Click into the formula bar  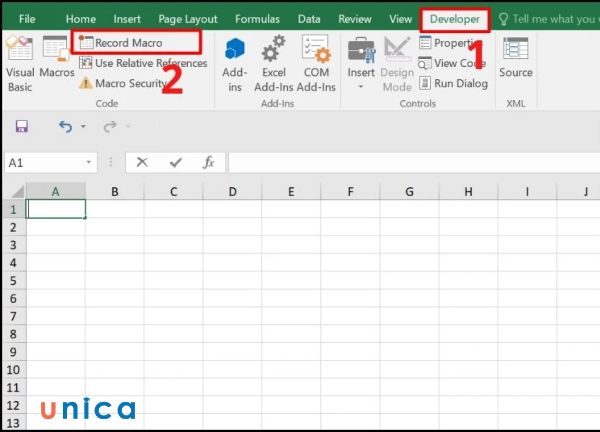click(414, 163)
